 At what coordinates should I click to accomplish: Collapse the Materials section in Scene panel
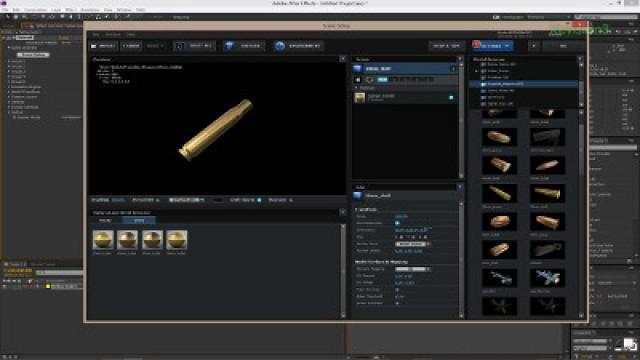pyautogui.click(x=356, y=88)
